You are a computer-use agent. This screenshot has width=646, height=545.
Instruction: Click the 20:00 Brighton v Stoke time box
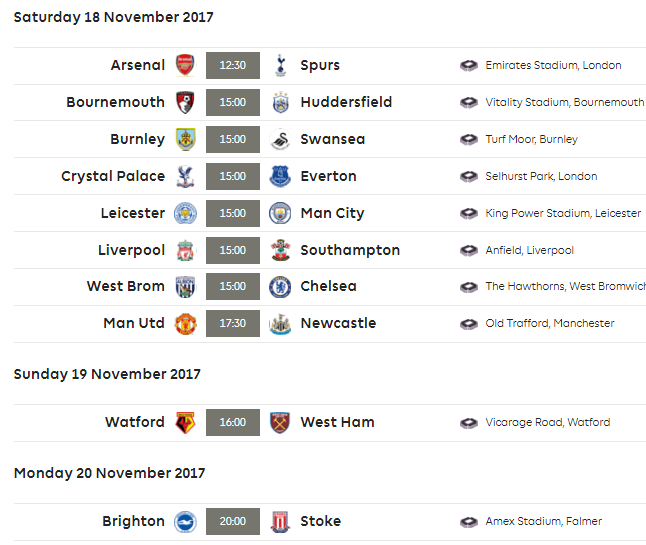[x=233, y=522]
